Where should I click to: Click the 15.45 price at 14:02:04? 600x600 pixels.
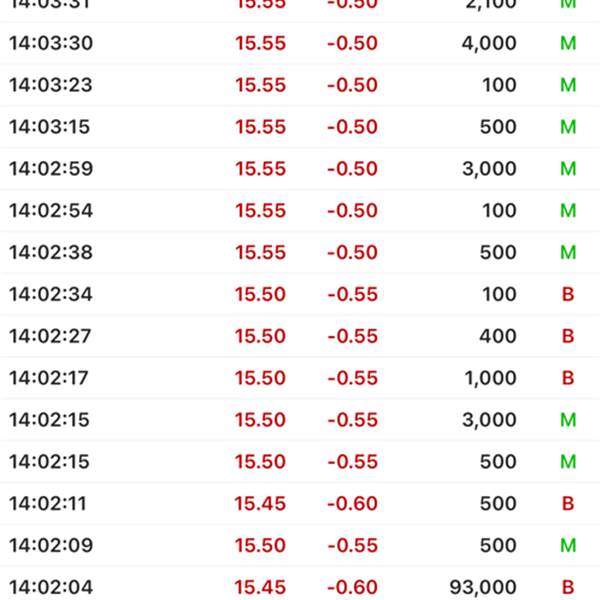coord(260,588)
